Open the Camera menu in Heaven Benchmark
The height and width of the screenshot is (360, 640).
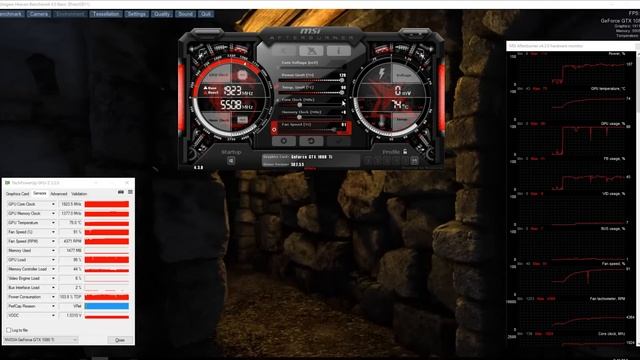coord(38,14)
